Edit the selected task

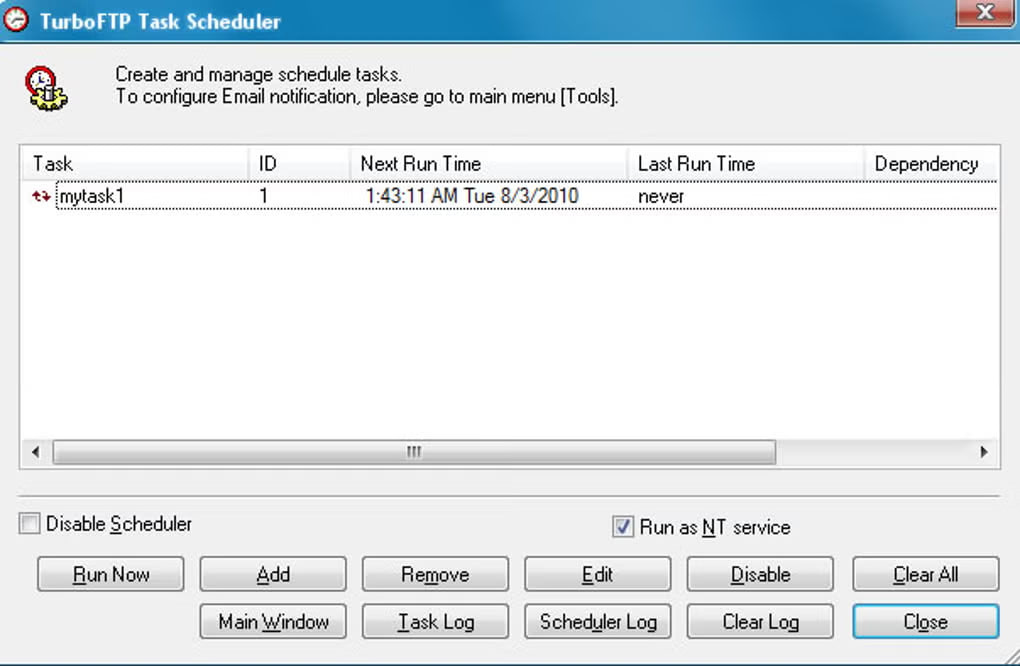[x=597, y=574]
